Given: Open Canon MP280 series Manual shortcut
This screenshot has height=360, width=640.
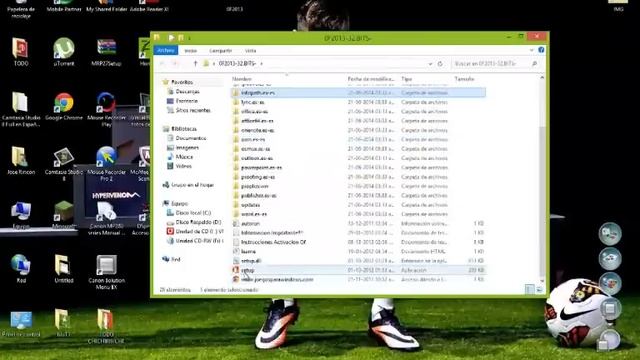Looking at the screenshot, I should tap(106, 218).
